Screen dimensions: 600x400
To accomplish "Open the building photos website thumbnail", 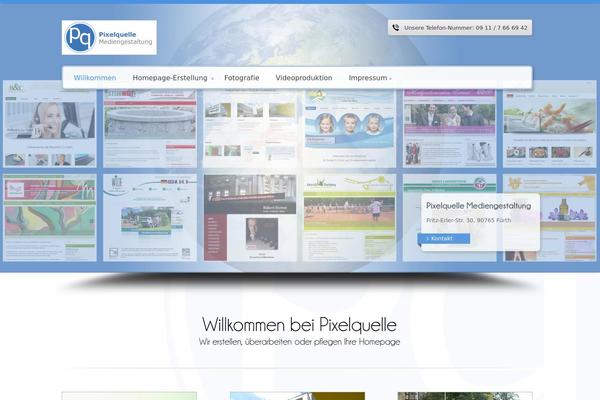I will pyautogui.click(x=250, y=129).
